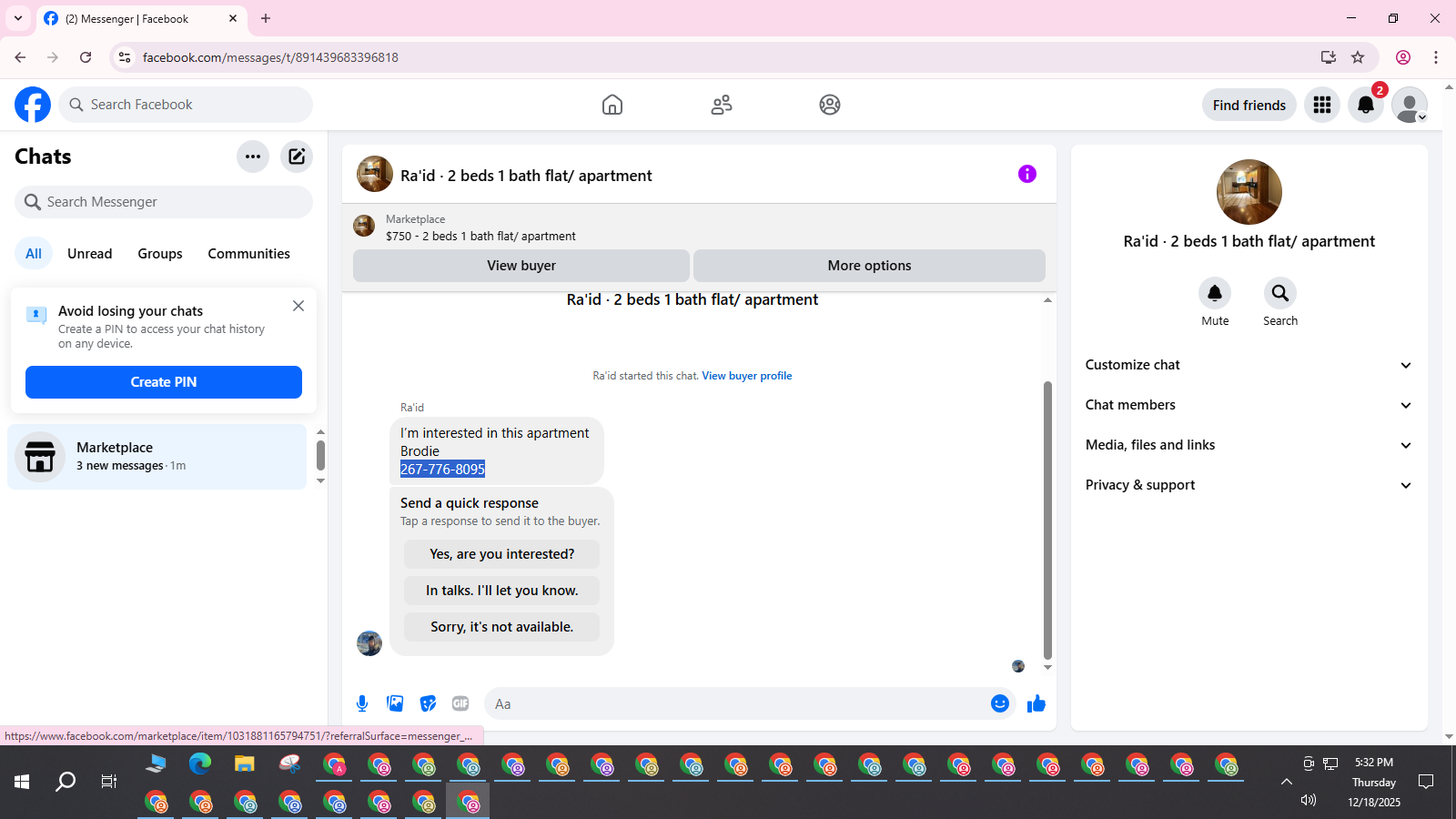Open the account profile avatar menu

coord(1410,105)
